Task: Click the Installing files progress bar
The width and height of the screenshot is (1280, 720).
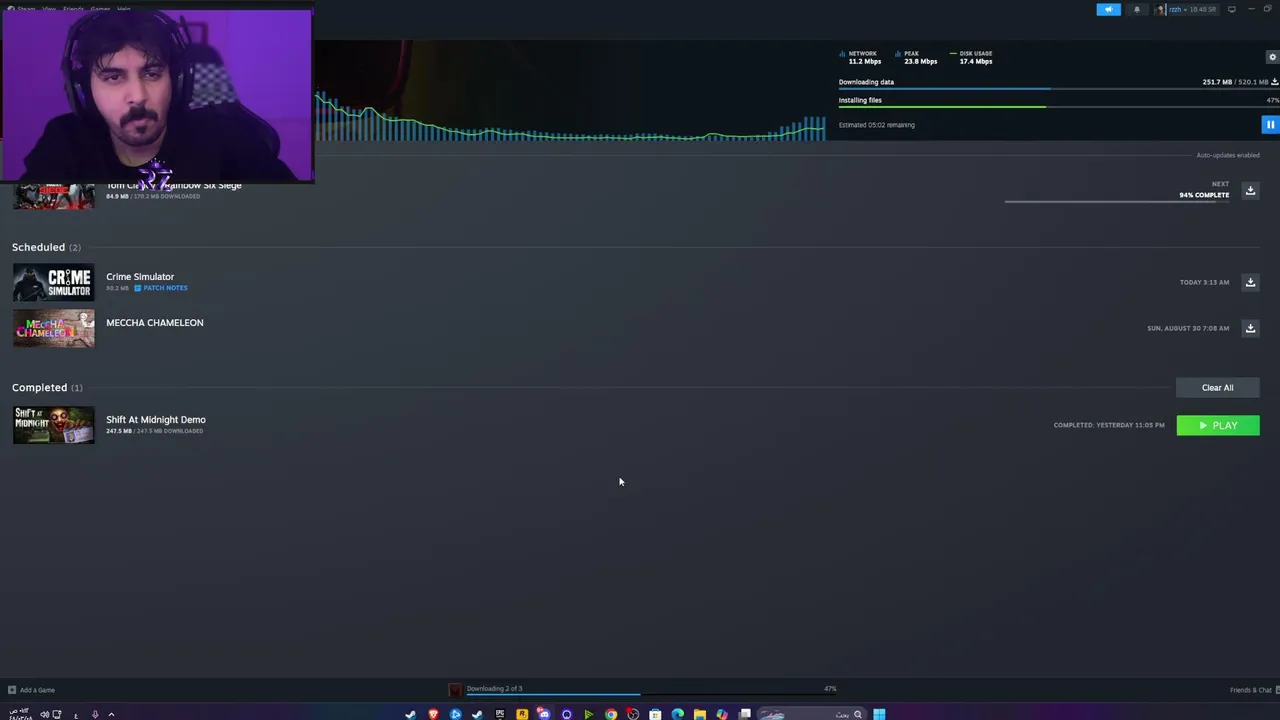Action: pos(1058,107)
